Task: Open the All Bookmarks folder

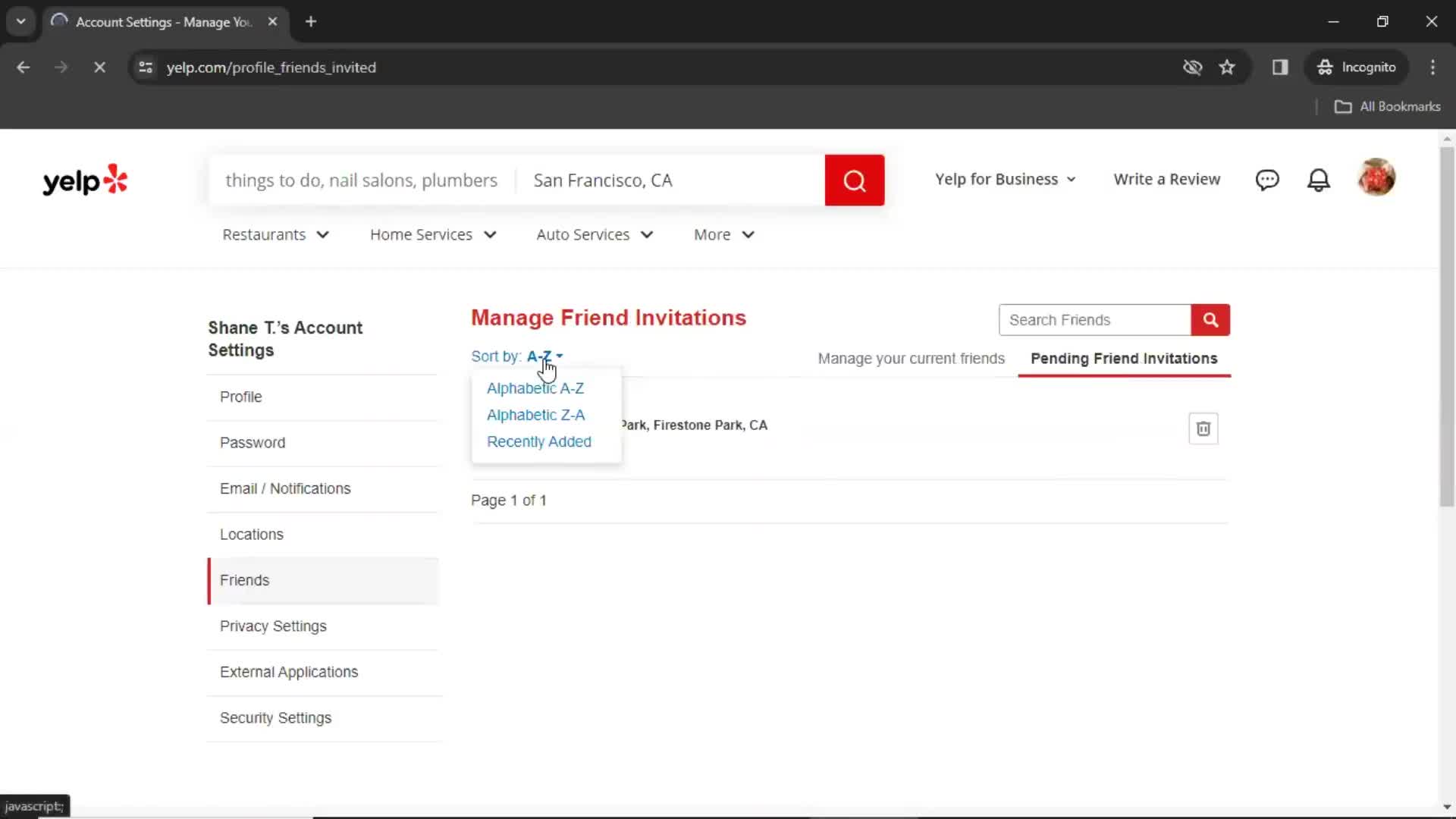Action: pos(1387,106)
